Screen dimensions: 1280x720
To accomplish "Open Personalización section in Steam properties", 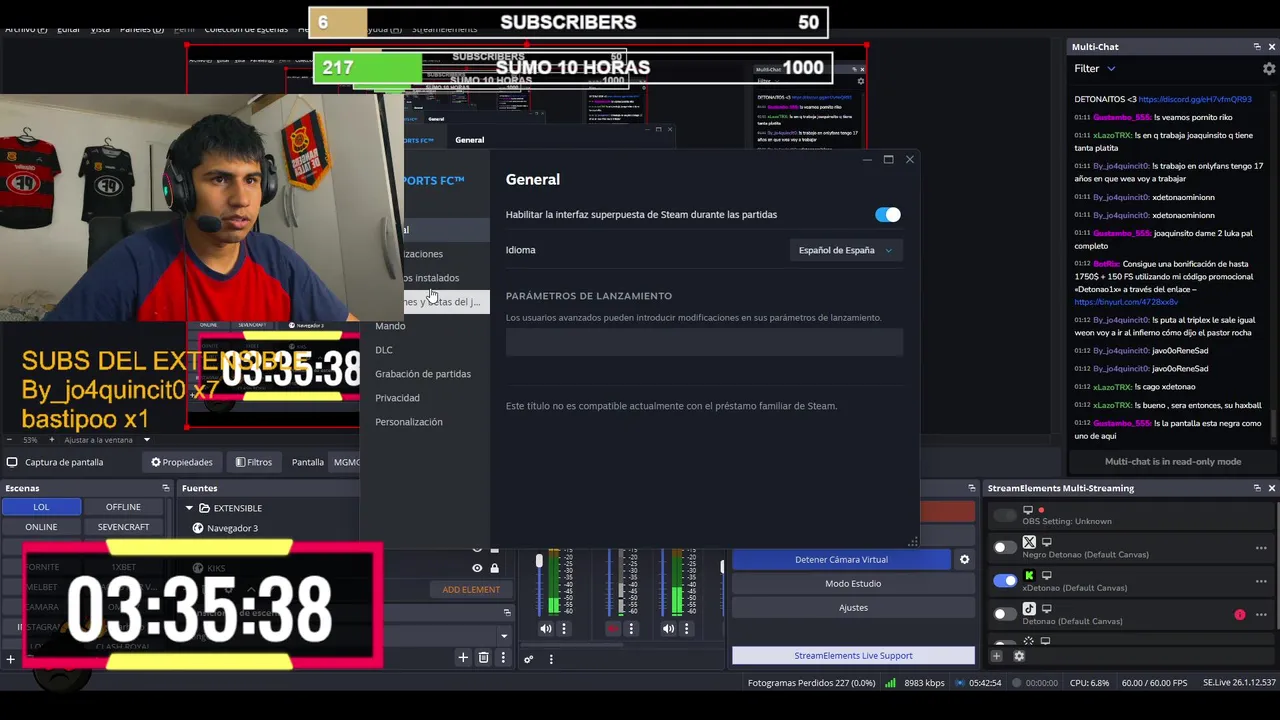I will click(409, 422).
